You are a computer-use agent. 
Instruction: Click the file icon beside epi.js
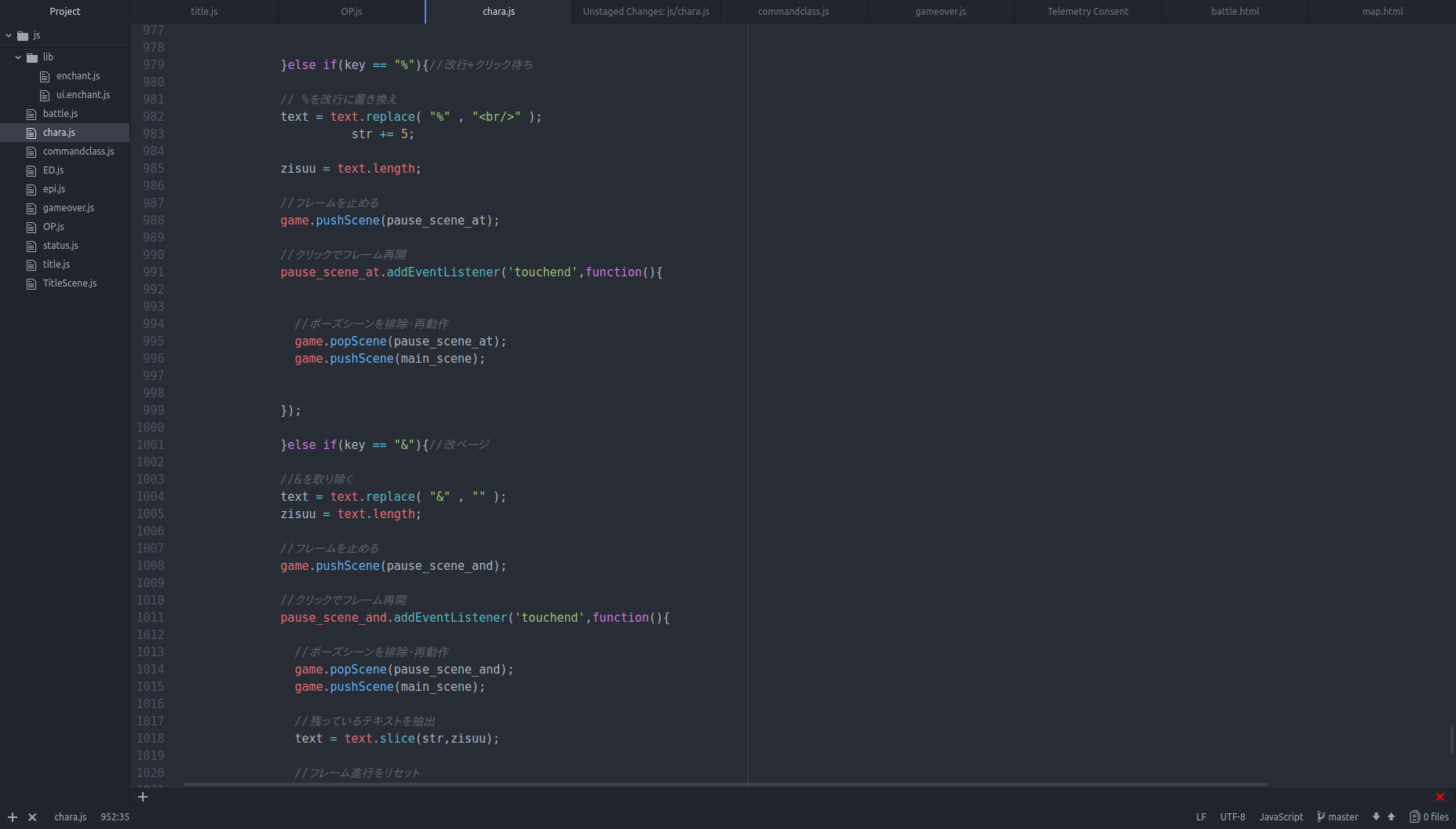point(31,190)
